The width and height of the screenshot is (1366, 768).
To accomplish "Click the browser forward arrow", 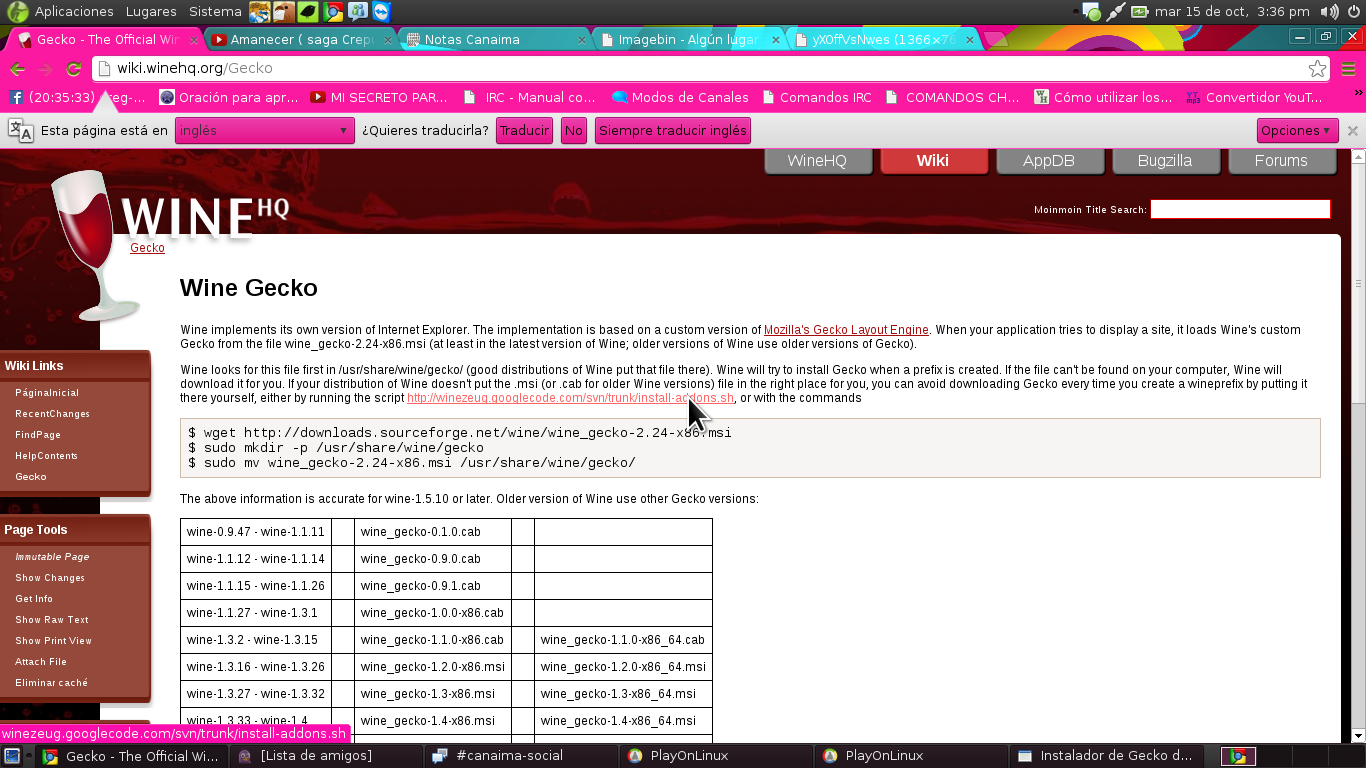I will [45, 69].
